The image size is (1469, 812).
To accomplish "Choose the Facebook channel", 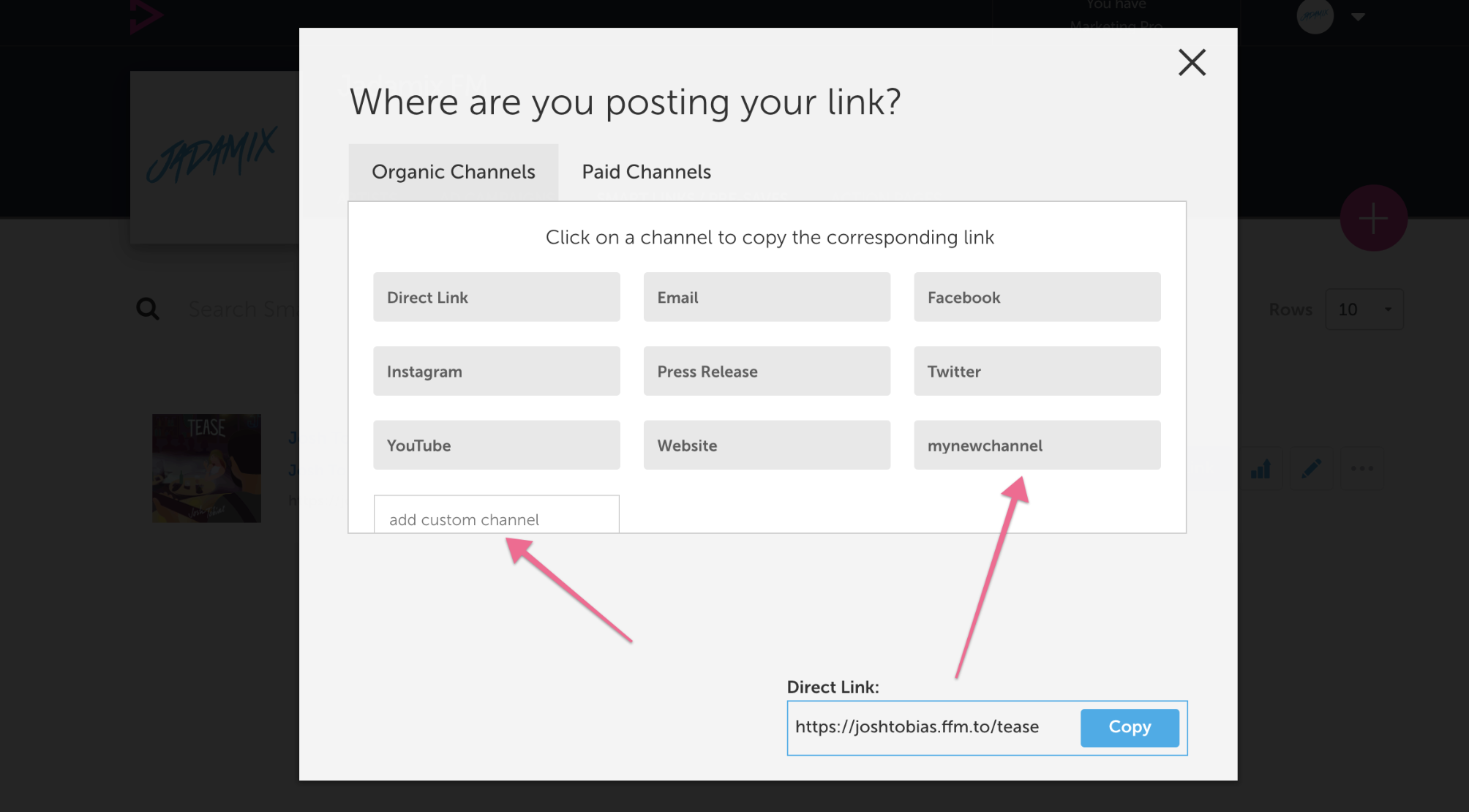I will (x=1037, y=297).
